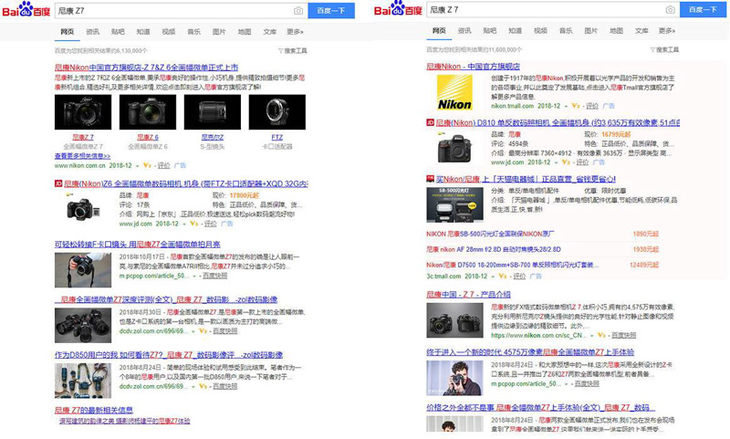Open 尼康全画幅微单Z7深度评测 zol result link
730x439 pixels.
(x=166, y=300)
